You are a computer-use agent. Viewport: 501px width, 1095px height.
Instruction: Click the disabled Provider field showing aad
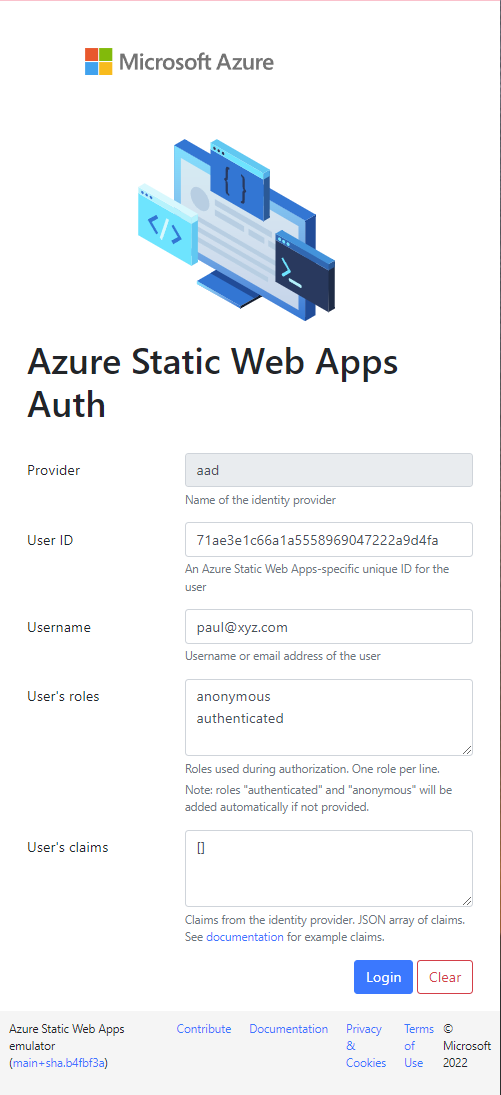coord(328,470)
